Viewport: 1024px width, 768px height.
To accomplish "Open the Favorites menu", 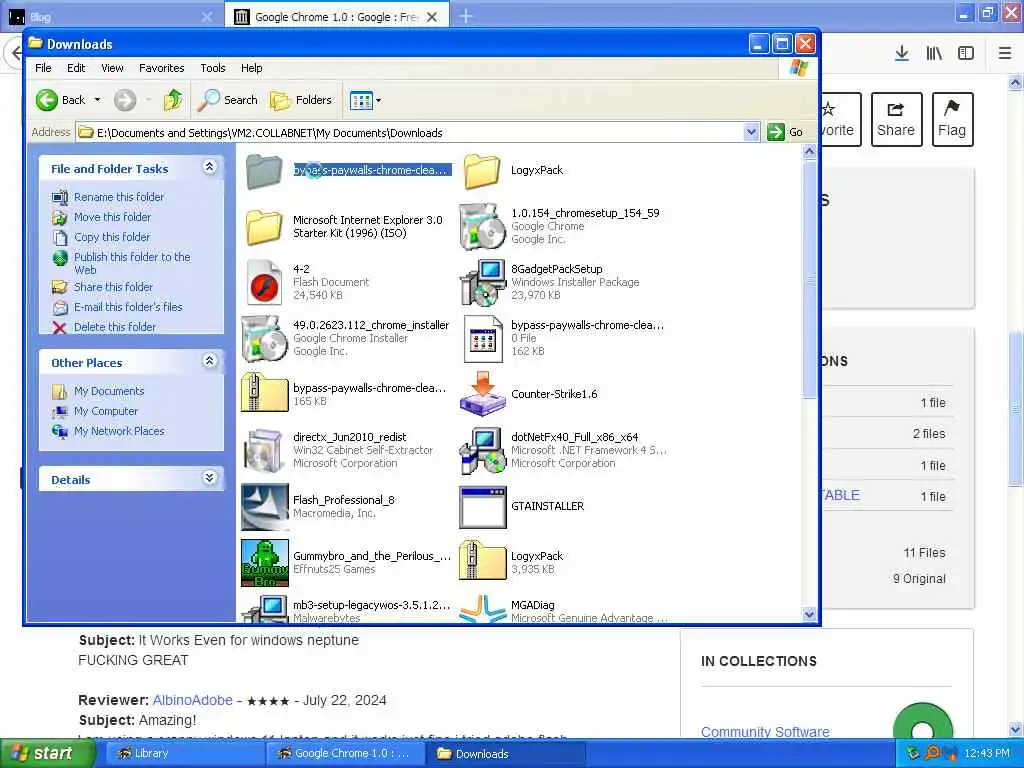I will 161,68.
